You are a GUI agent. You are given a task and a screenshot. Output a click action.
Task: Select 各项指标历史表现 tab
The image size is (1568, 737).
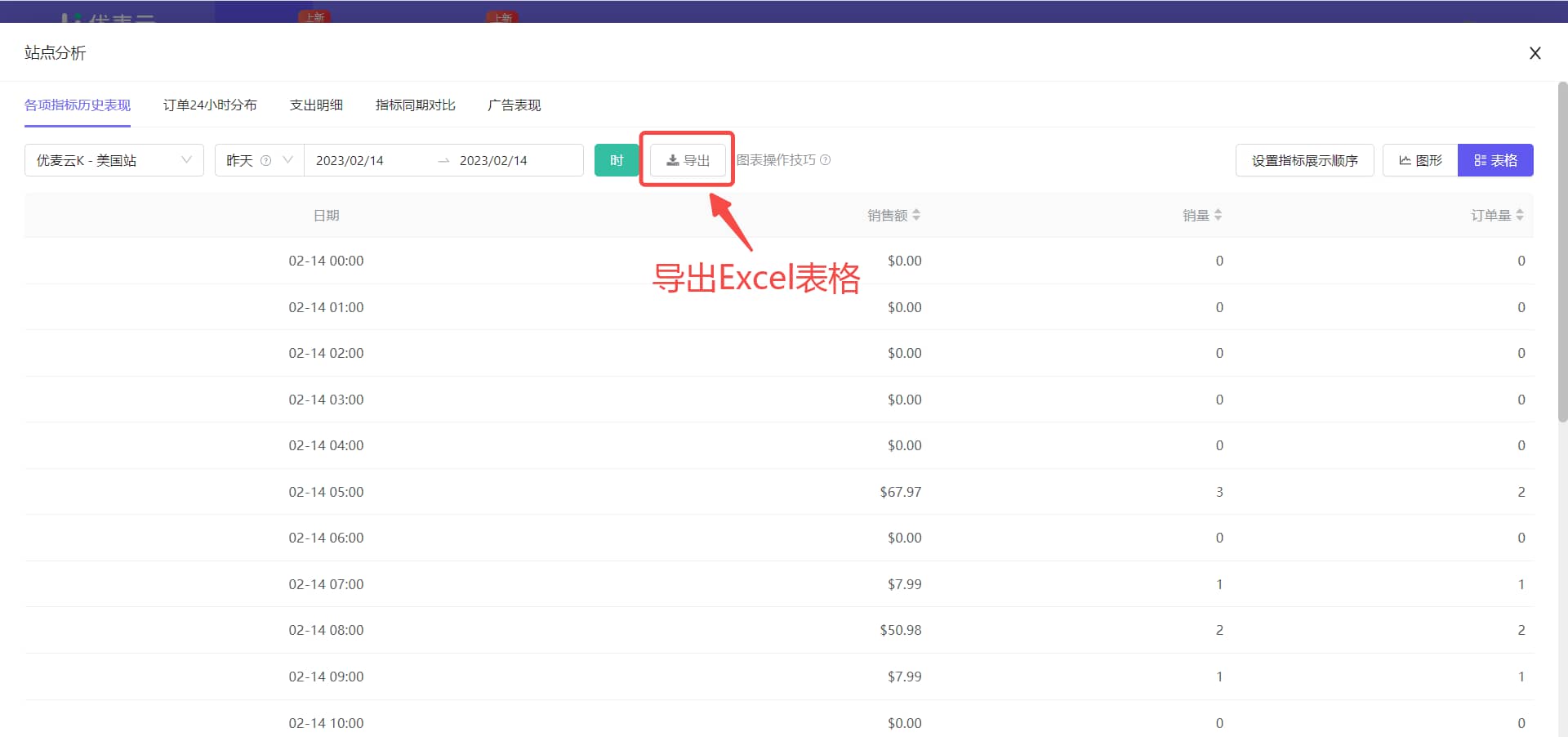pyautogui.click(x=78, y=105)
